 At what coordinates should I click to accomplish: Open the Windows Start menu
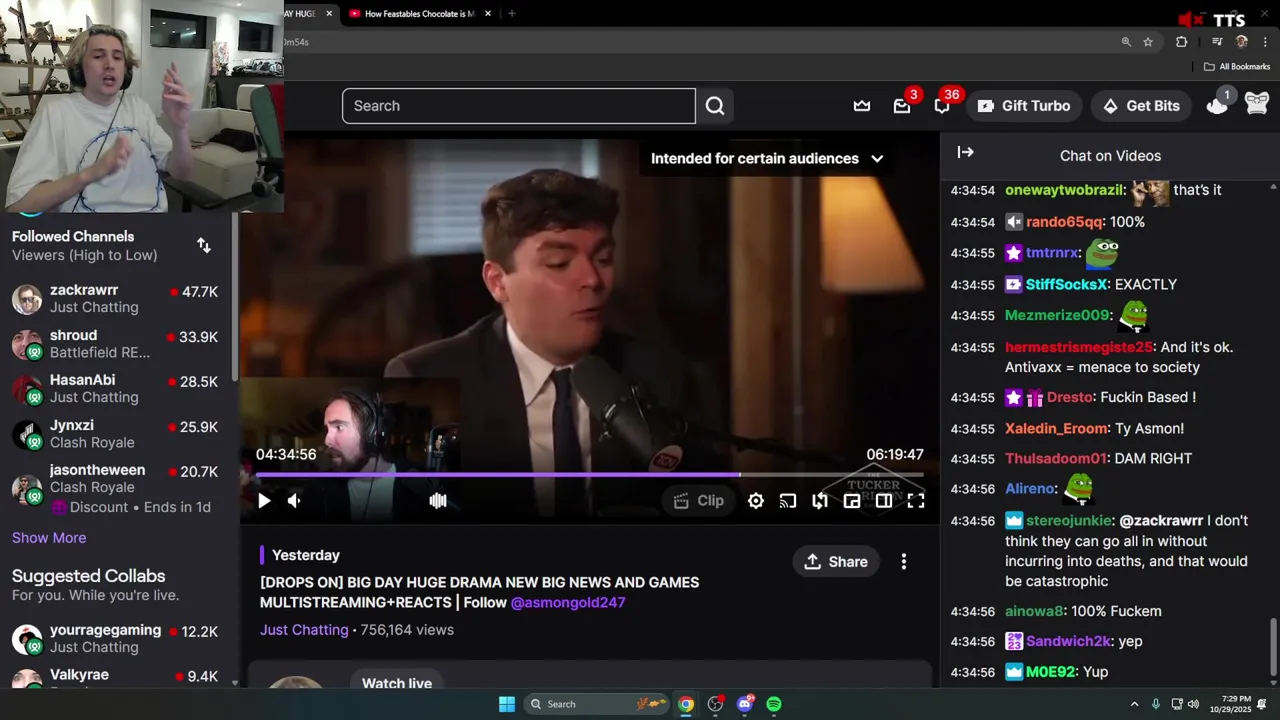[507, 704]
